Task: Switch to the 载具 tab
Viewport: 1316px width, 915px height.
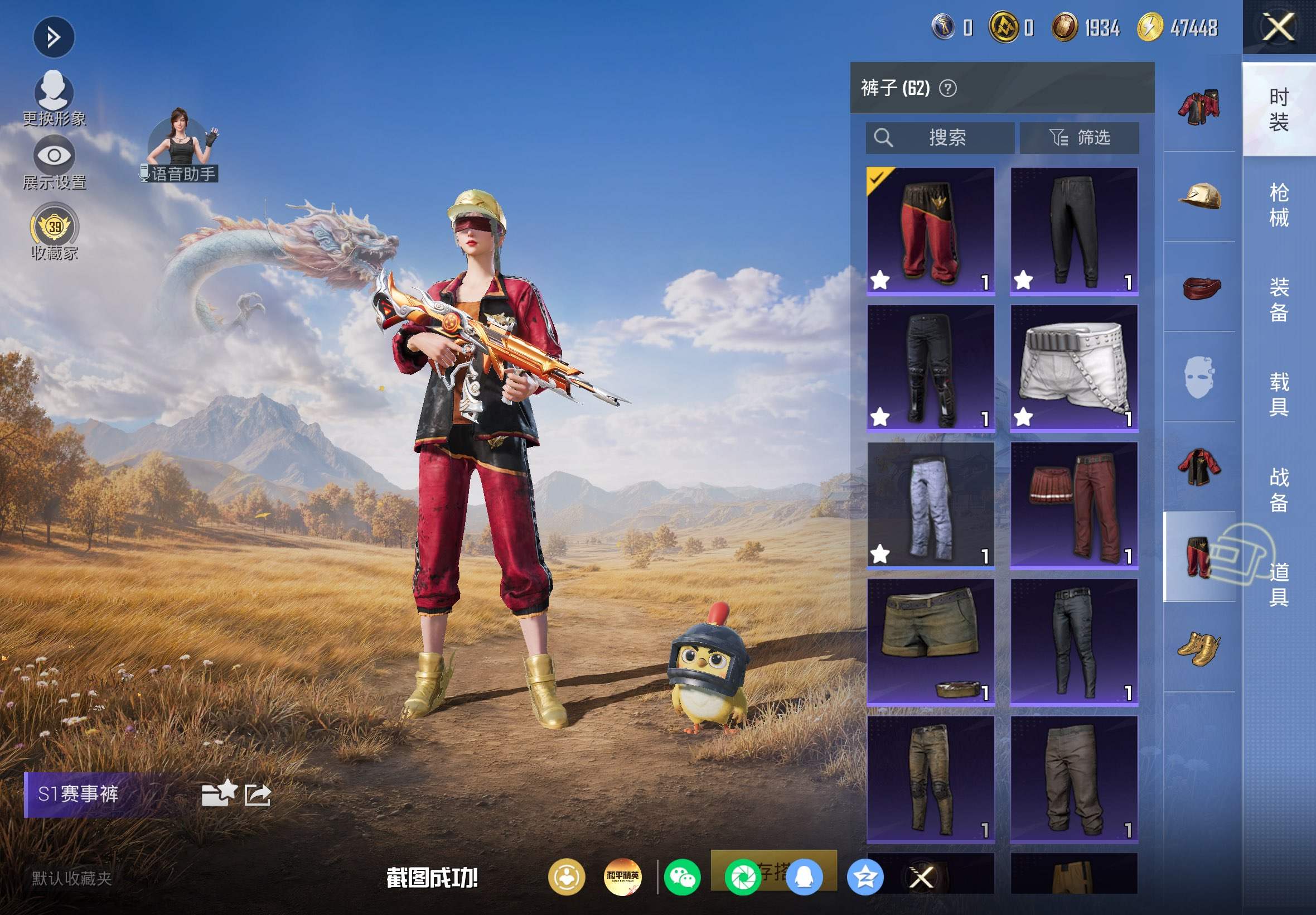Action: pyautogui.click(x=1279, y=394)
